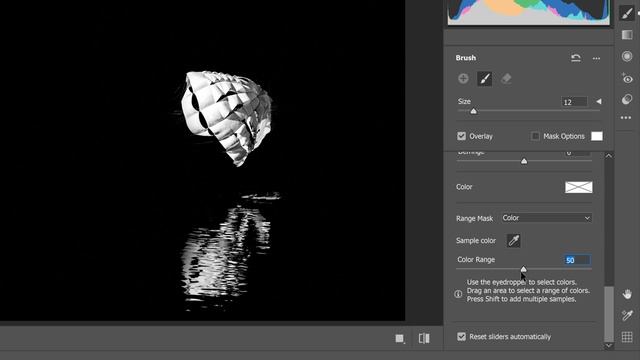Click the histogram display

tap(529, 12)
